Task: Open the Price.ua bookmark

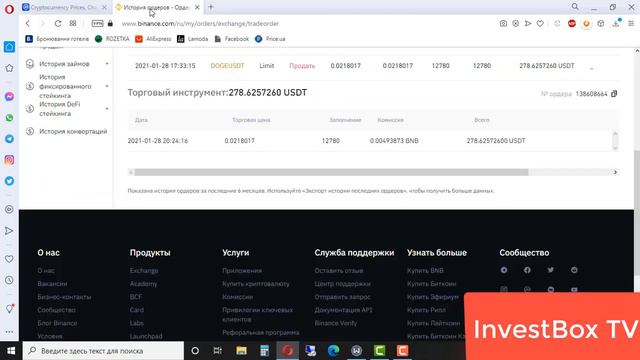Action: point(270,39)
